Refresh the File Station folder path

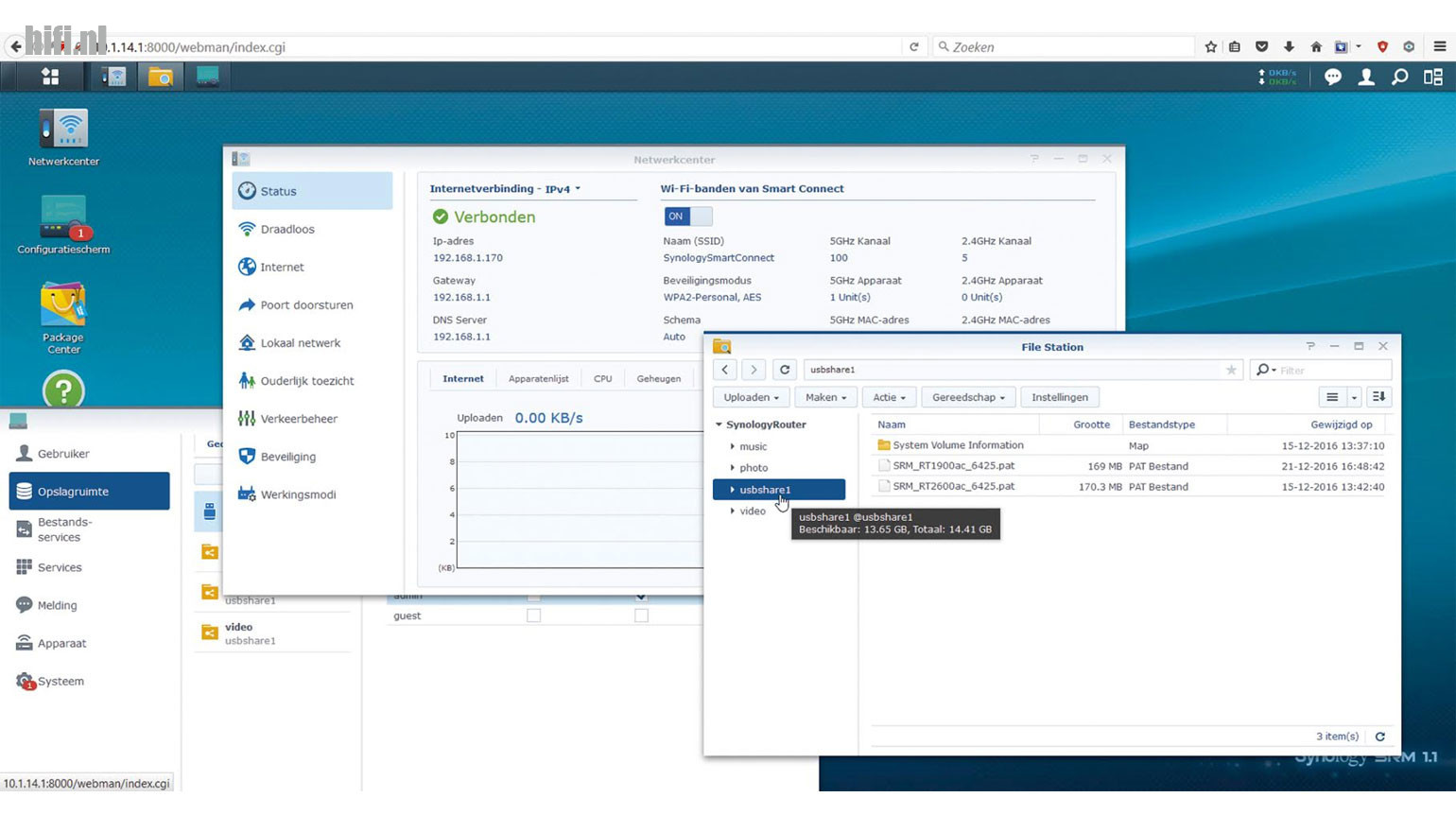point(785,370)
